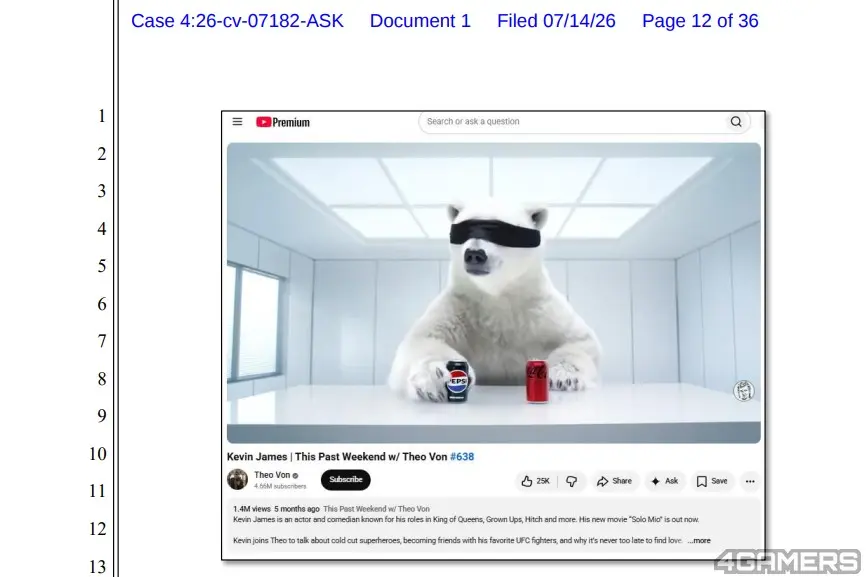Click the 'Page 12 of 36' header text
866x577 pixels.
(700, 21)
